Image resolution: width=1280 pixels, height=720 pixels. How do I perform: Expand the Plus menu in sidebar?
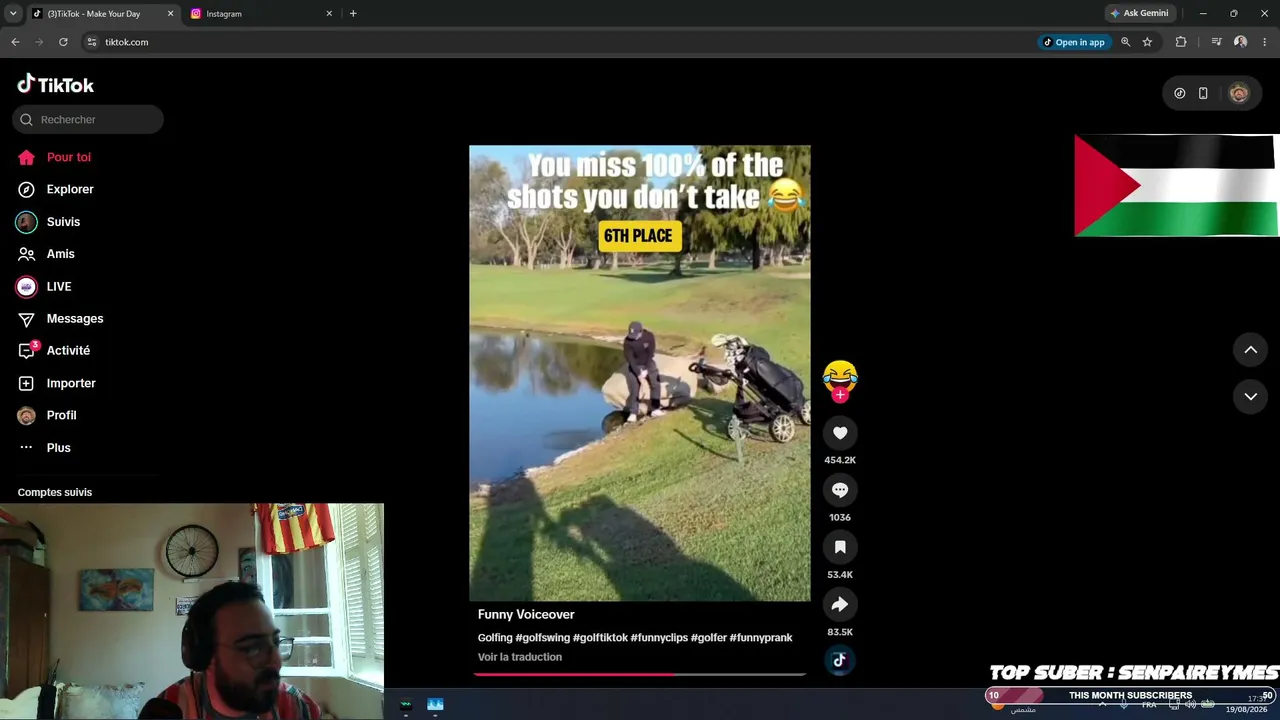(45, 447)
